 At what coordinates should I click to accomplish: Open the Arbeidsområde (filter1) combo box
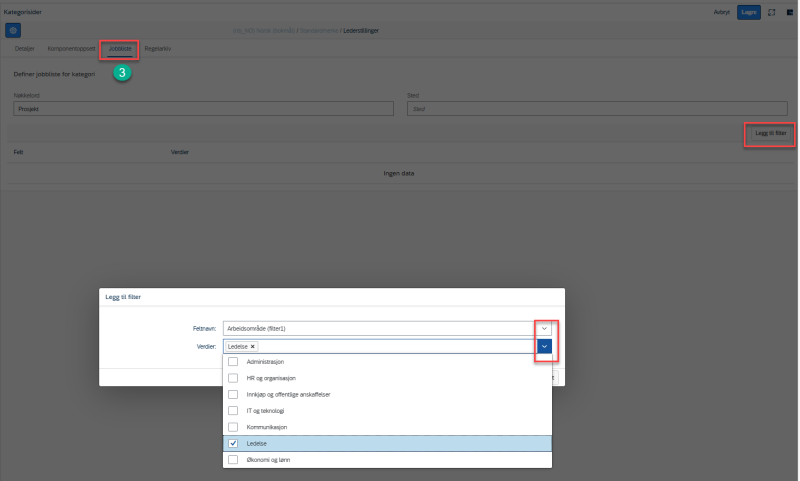click(387, 328)
